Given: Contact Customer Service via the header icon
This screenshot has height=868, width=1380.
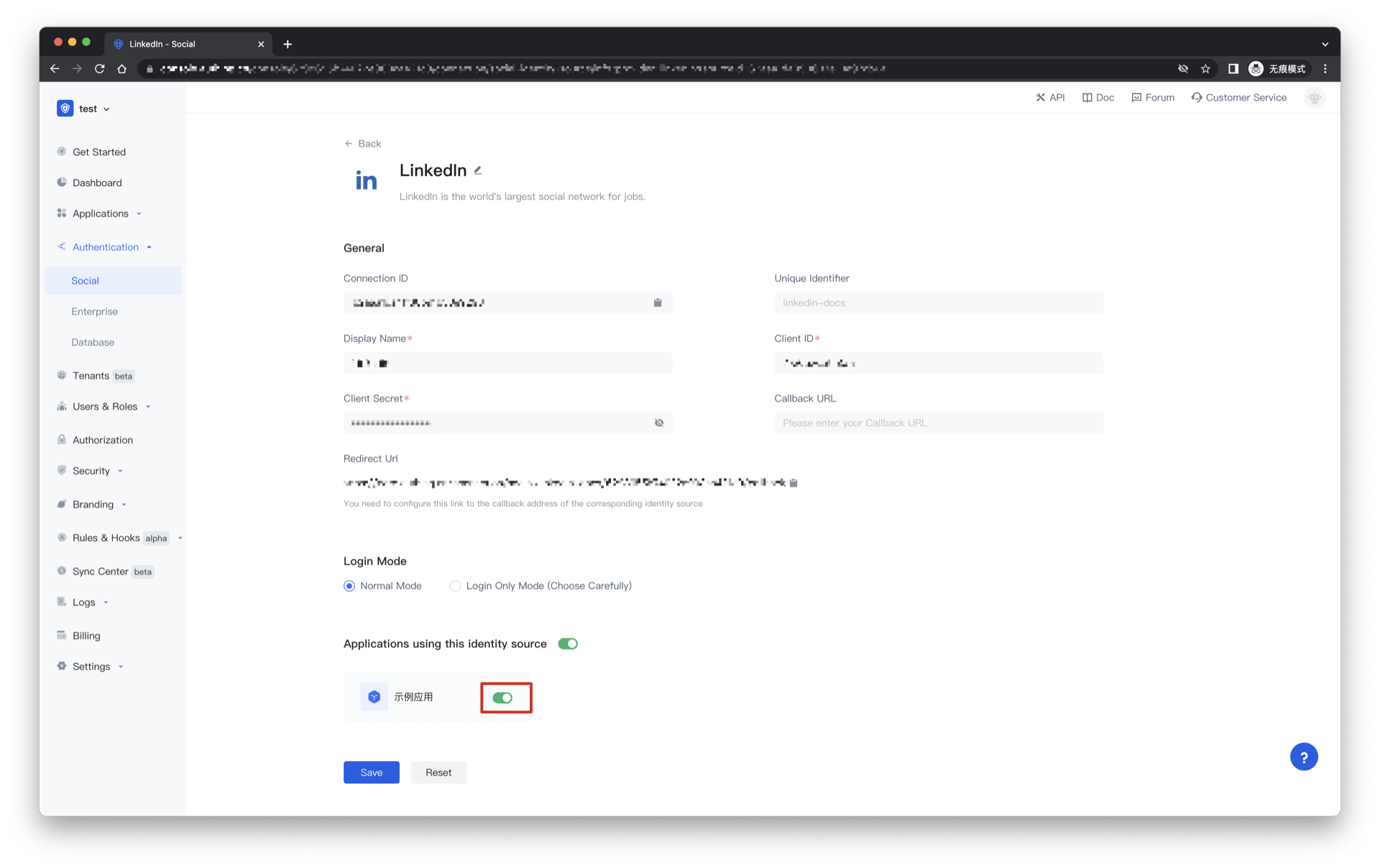Looking at the screenshot, I should 1238,97.
